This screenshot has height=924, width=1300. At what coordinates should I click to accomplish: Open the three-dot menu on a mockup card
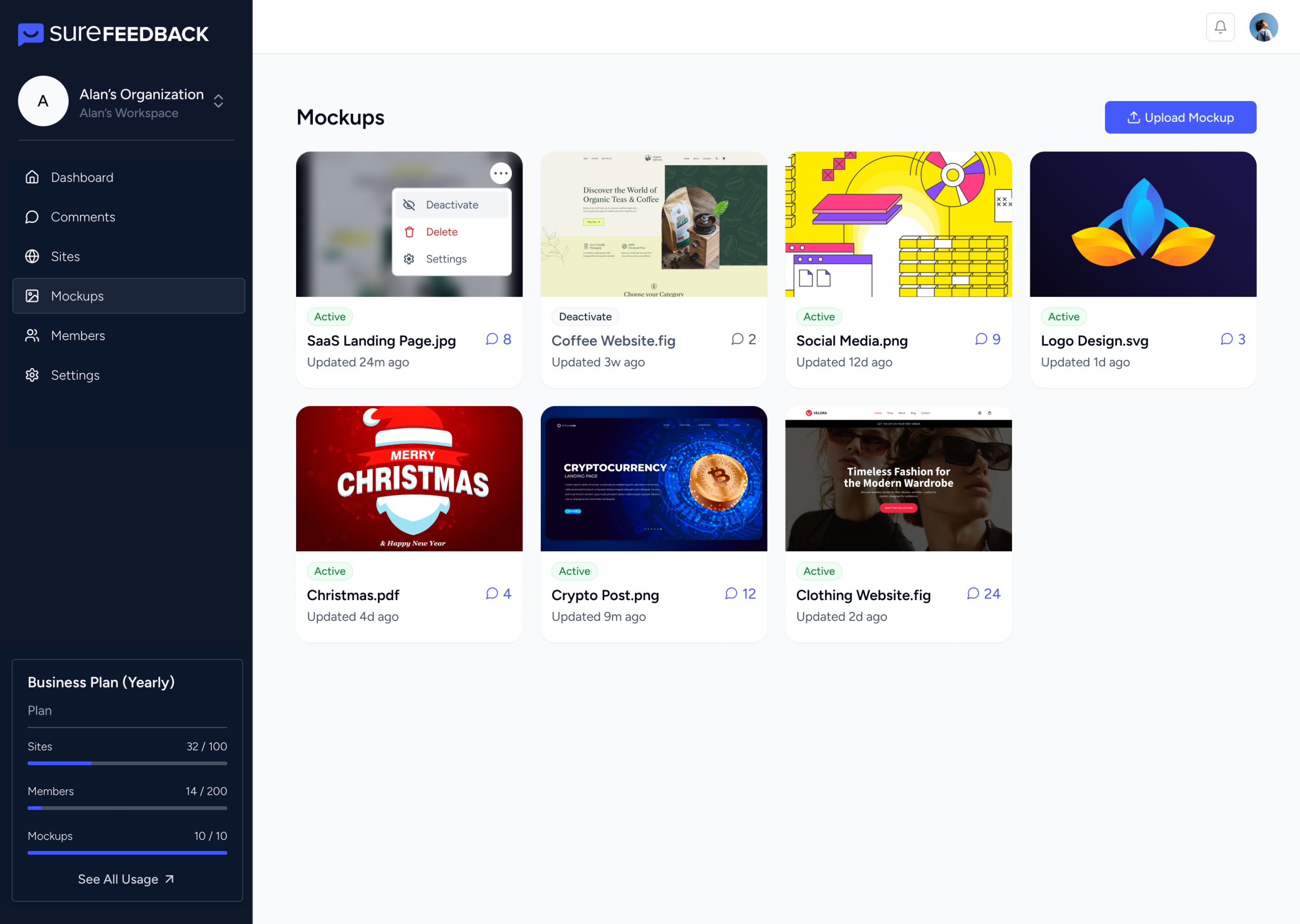[x=500, y=173]
